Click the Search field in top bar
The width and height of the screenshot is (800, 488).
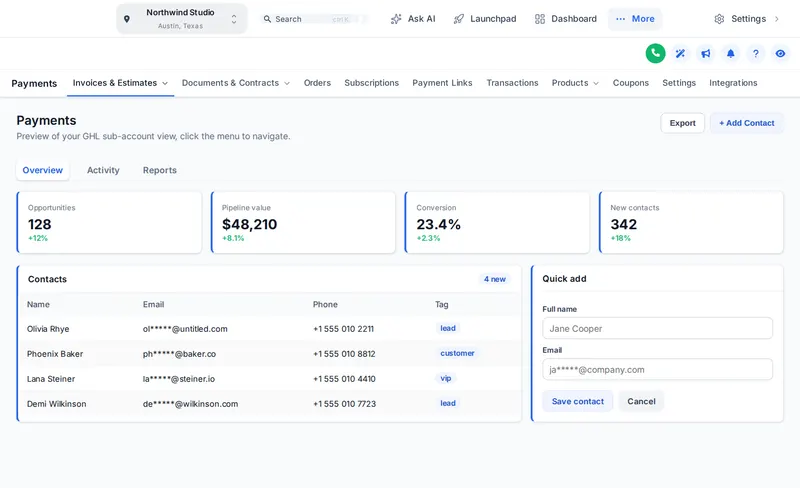click(x=314, y=19)
